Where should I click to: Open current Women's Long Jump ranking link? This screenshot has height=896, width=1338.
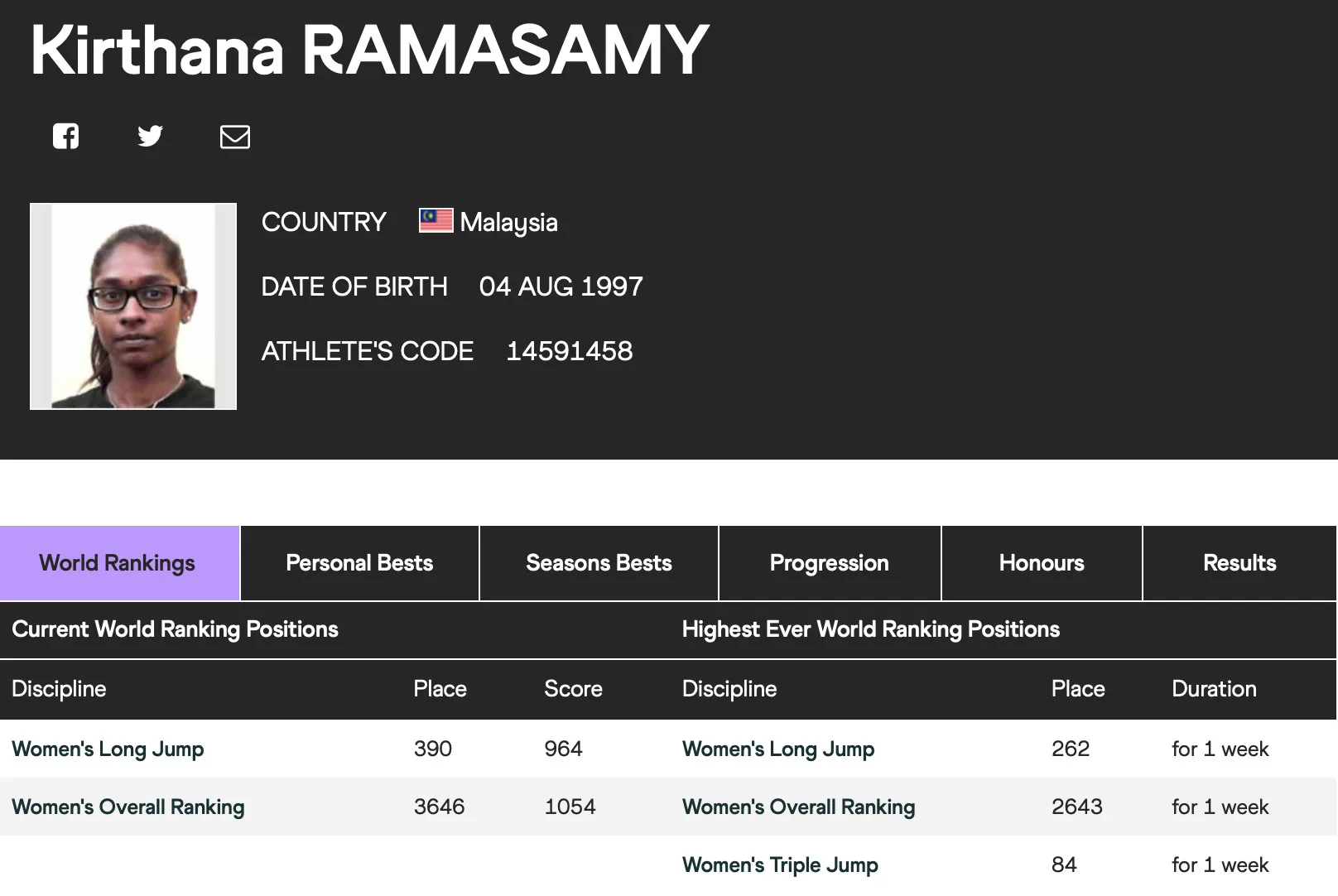(x=108, y=749)
